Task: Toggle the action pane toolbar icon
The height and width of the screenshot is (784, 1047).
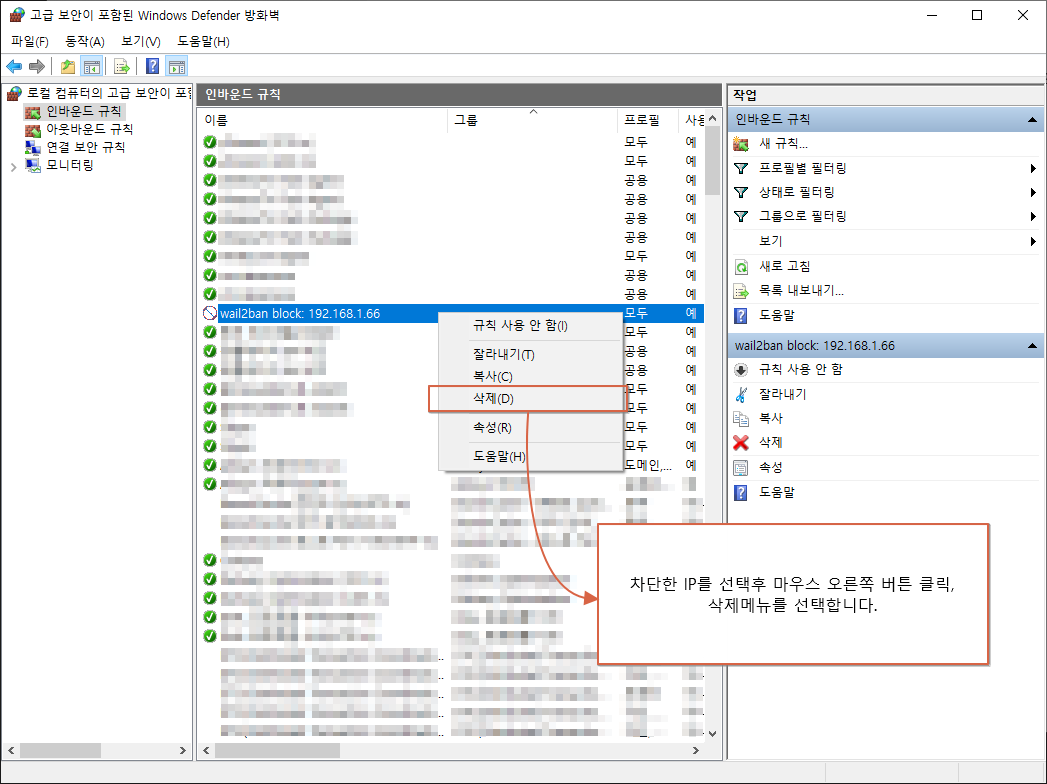Action: click(x=177, y=67)
